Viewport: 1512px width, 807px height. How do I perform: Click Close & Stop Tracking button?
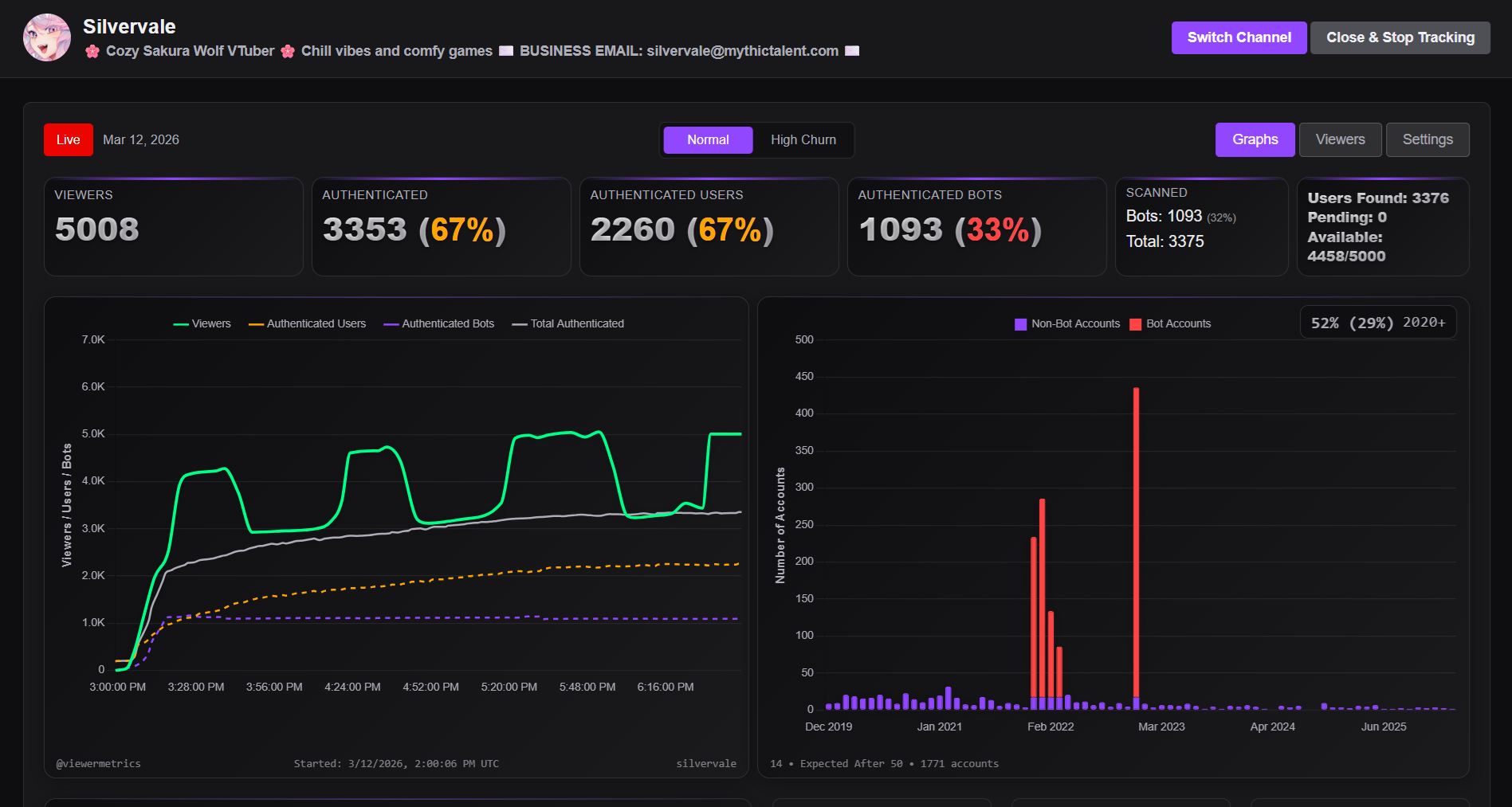click(1400, 37)
